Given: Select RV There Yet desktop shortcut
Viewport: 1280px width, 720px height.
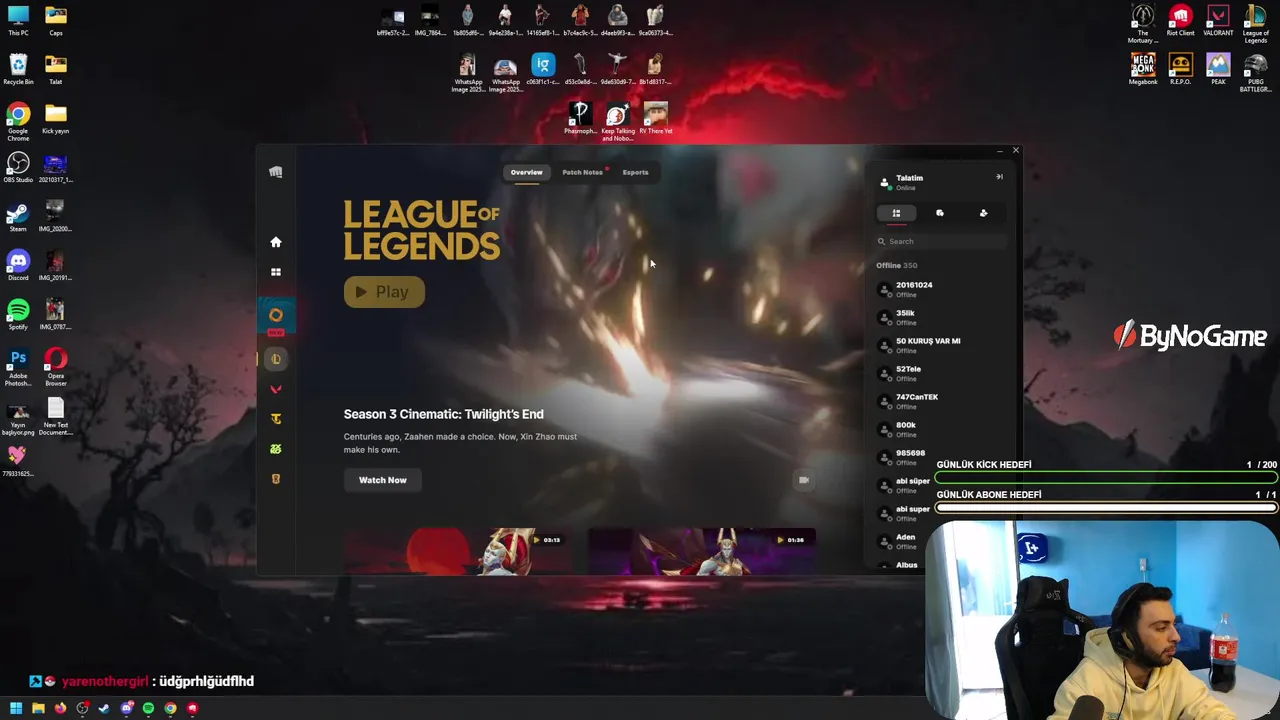Looking at the screenshot, I should pos(656,119).
